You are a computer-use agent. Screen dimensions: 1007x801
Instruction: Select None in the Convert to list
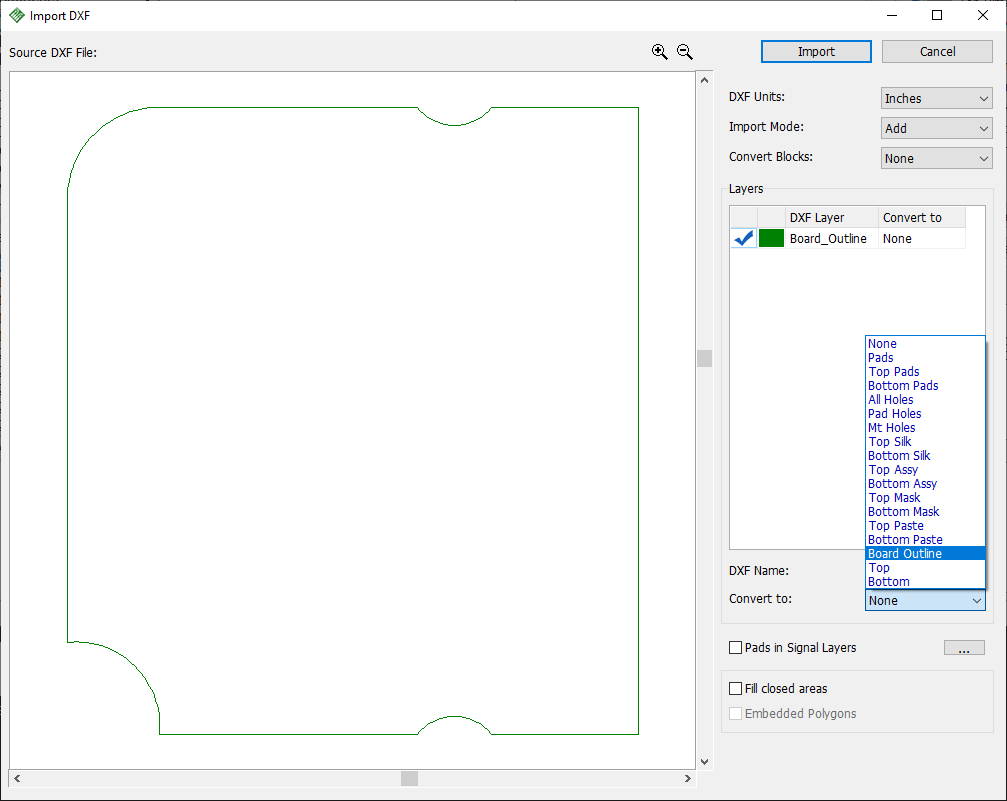tap(925, 344)
